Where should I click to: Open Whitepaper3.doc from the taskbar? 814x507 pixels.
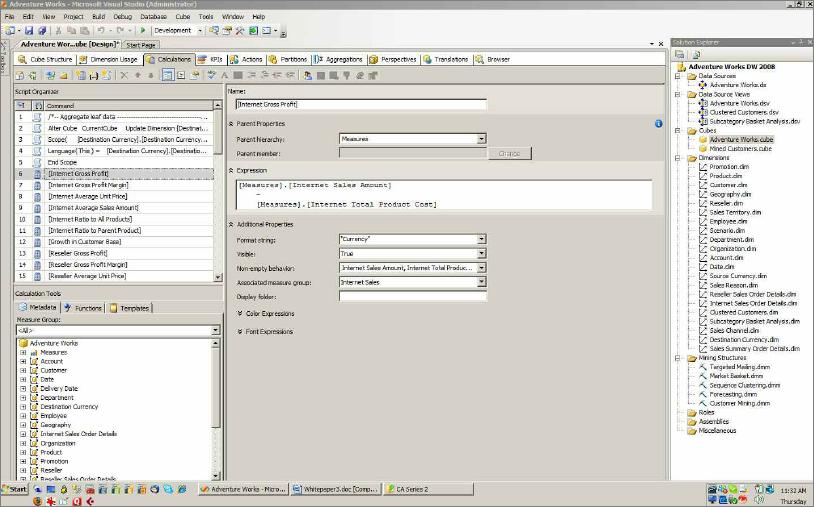point(335,489)
